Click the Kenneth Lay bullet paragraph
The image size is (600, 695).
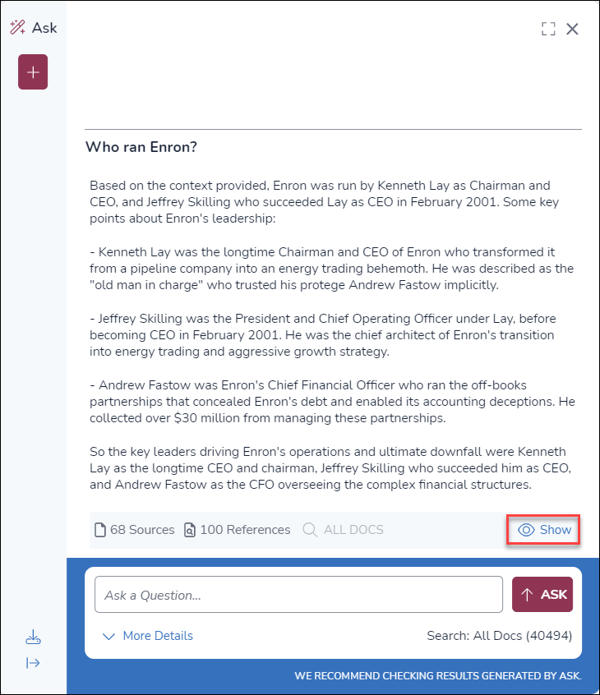point(330,268)
